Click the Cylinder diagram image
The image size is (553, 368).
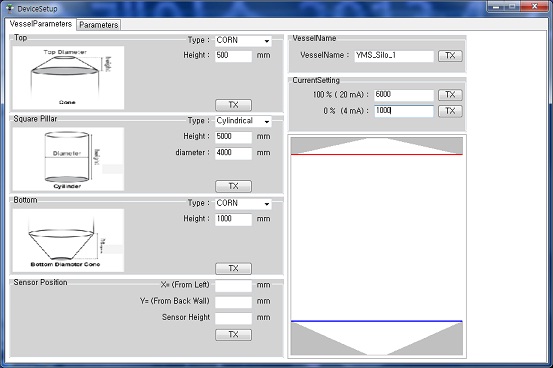68,159
